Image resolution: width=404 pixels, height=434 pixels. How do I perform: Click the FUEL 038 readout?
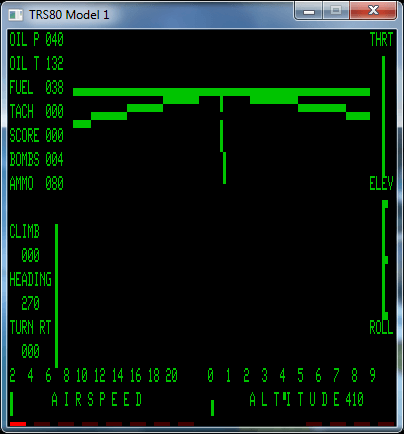click(36, 88)
